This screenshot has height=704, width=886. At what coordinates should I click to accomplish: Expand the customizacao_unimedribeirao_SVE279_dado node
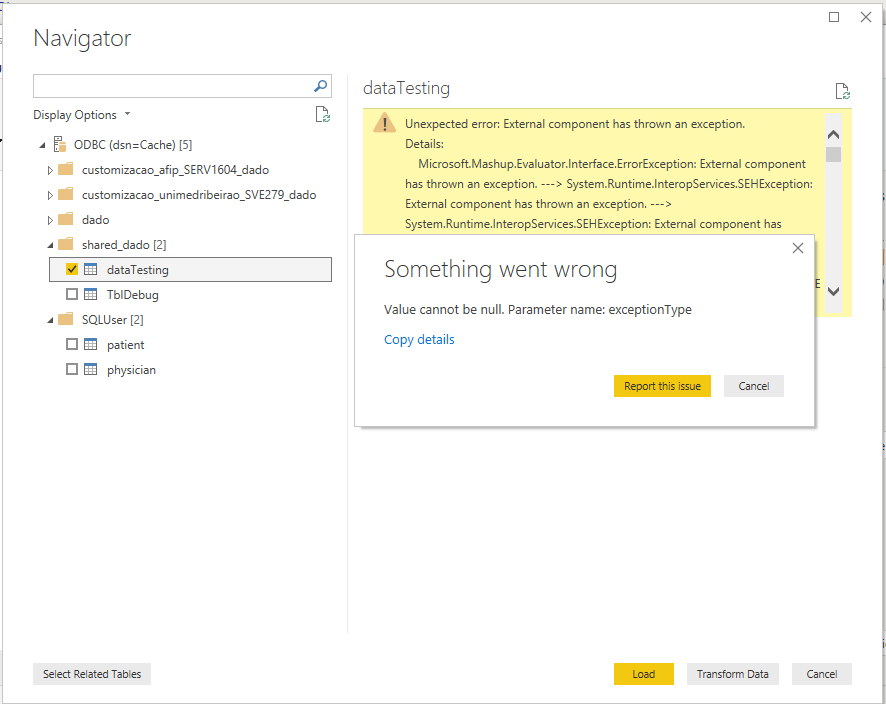coord(50,195)
